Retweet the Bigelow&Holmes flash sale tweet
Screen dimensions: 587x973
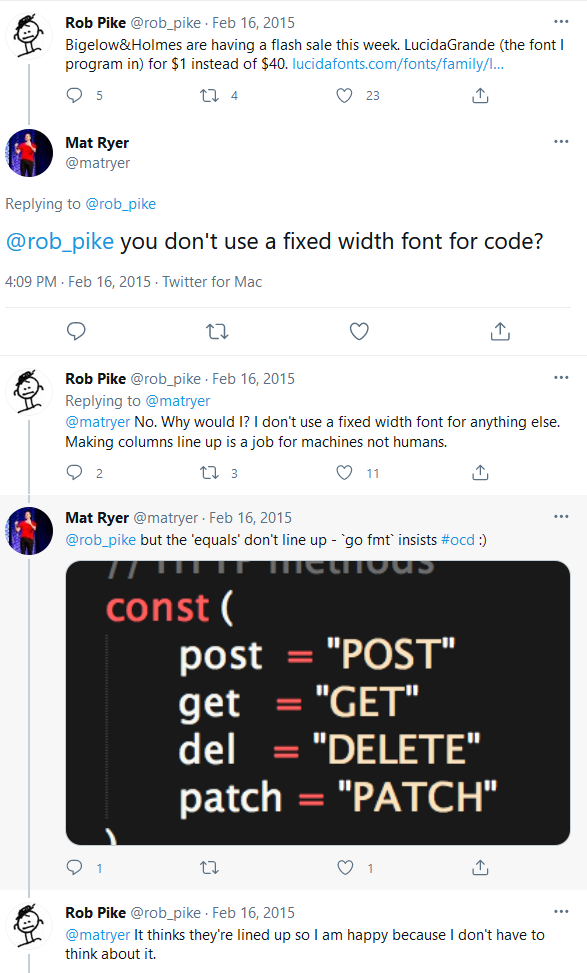[x=209, y=96]
